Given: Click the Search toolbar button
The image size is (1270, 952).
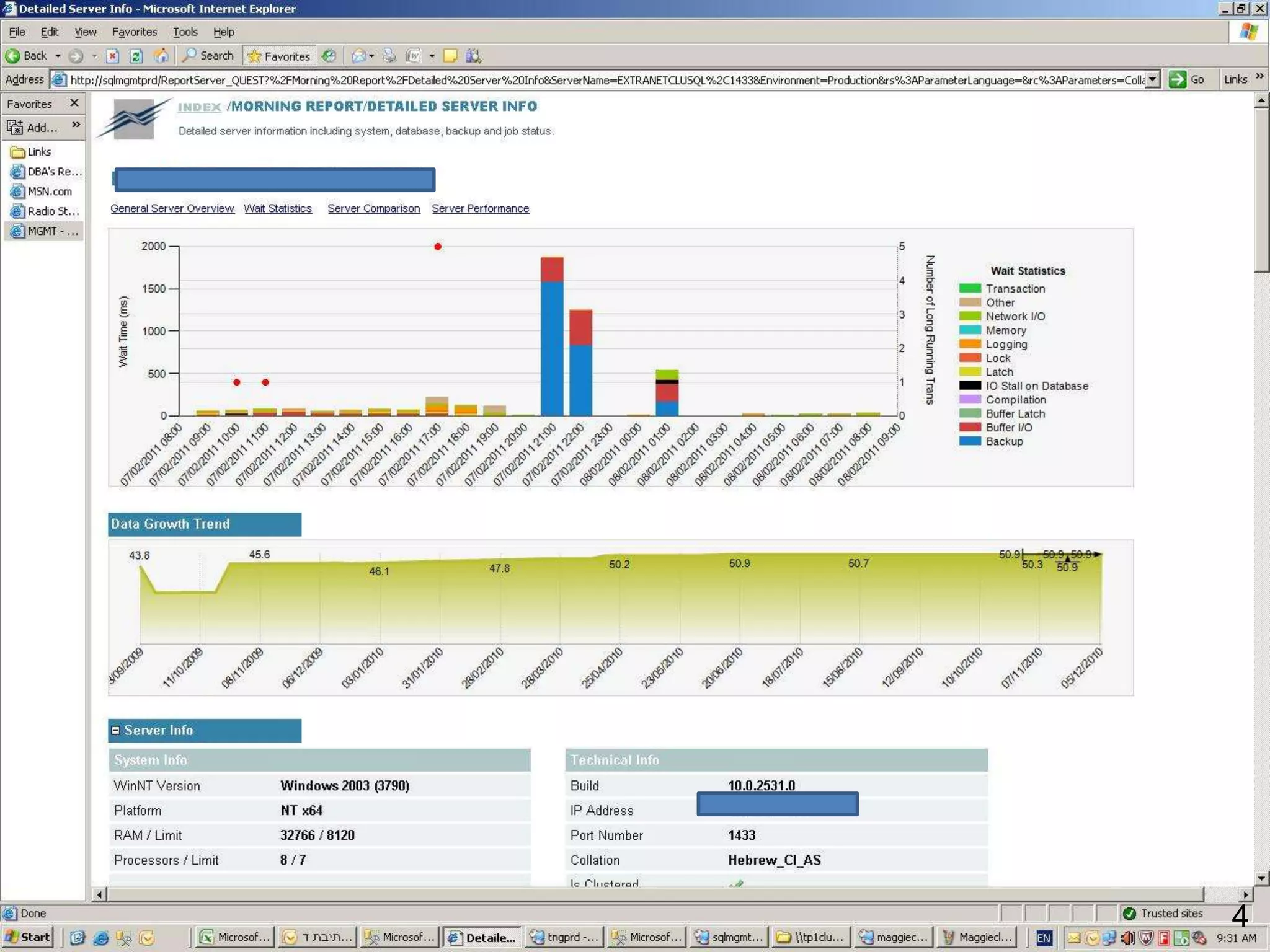Looking at the screenshot, I should 208,56.
